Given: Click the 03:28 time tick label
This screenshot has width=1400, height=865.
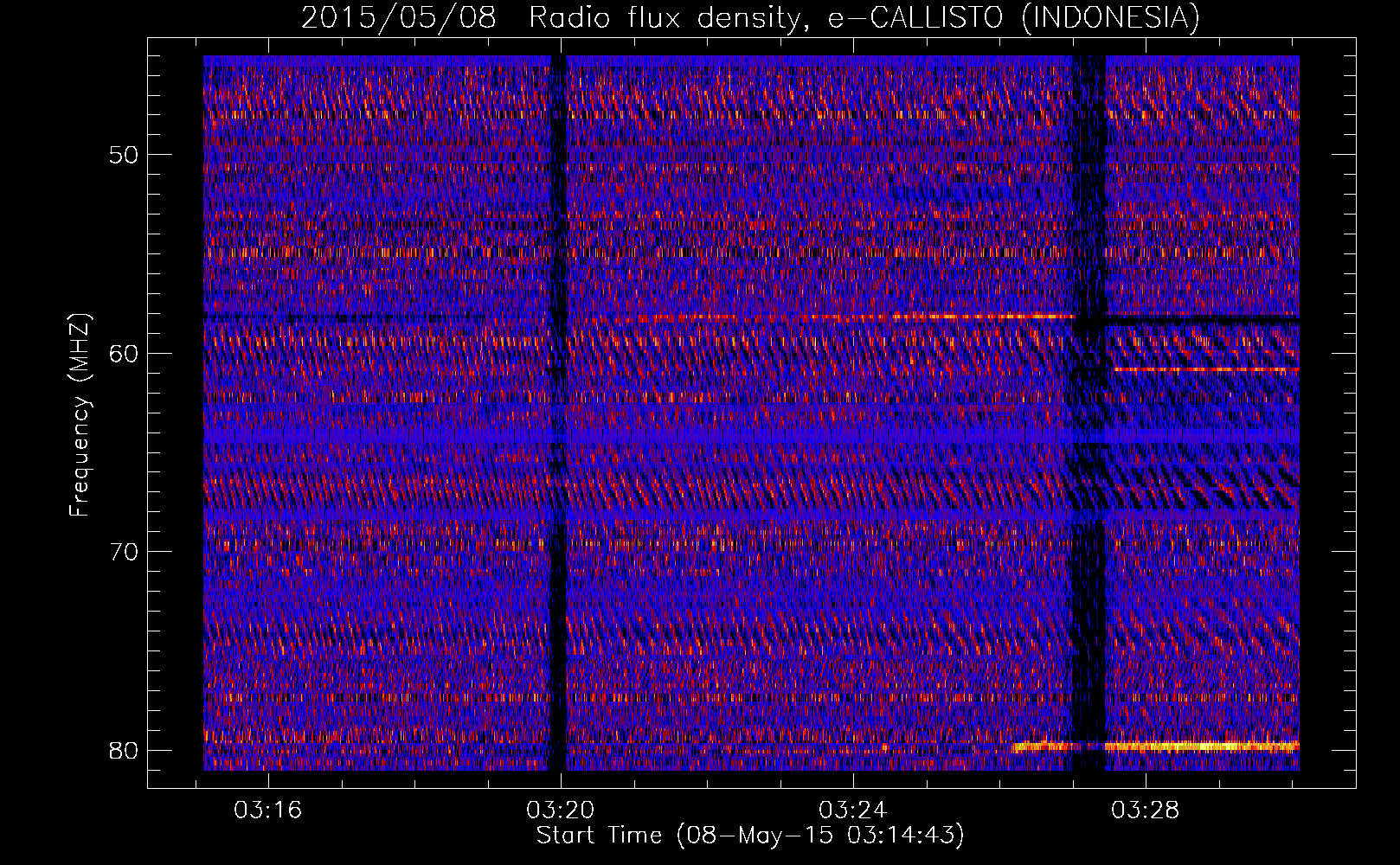Looking at the screenshot, I should (x=1146, y=811).
